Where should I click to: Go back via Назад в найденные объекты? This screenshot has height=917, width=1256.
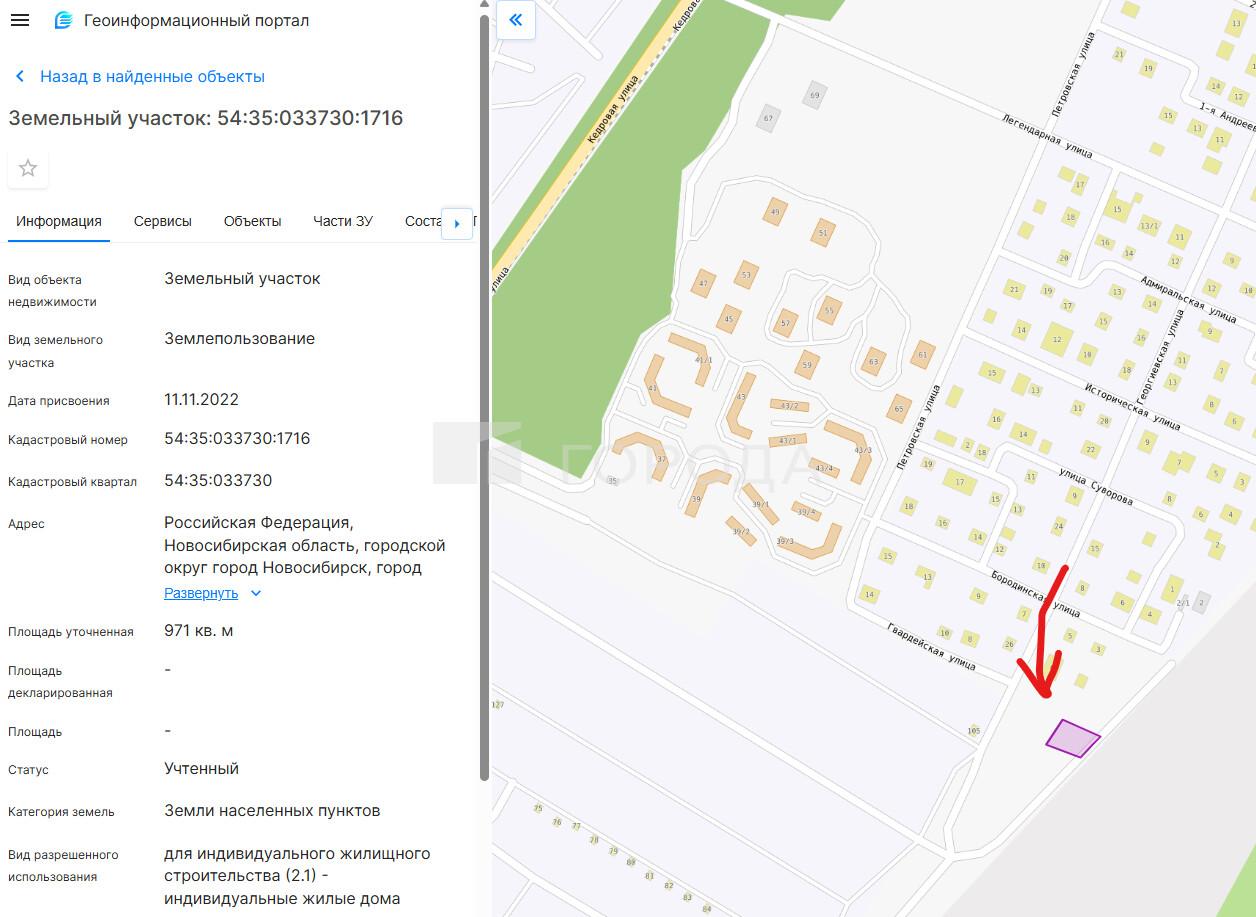(x=152, y=76)
